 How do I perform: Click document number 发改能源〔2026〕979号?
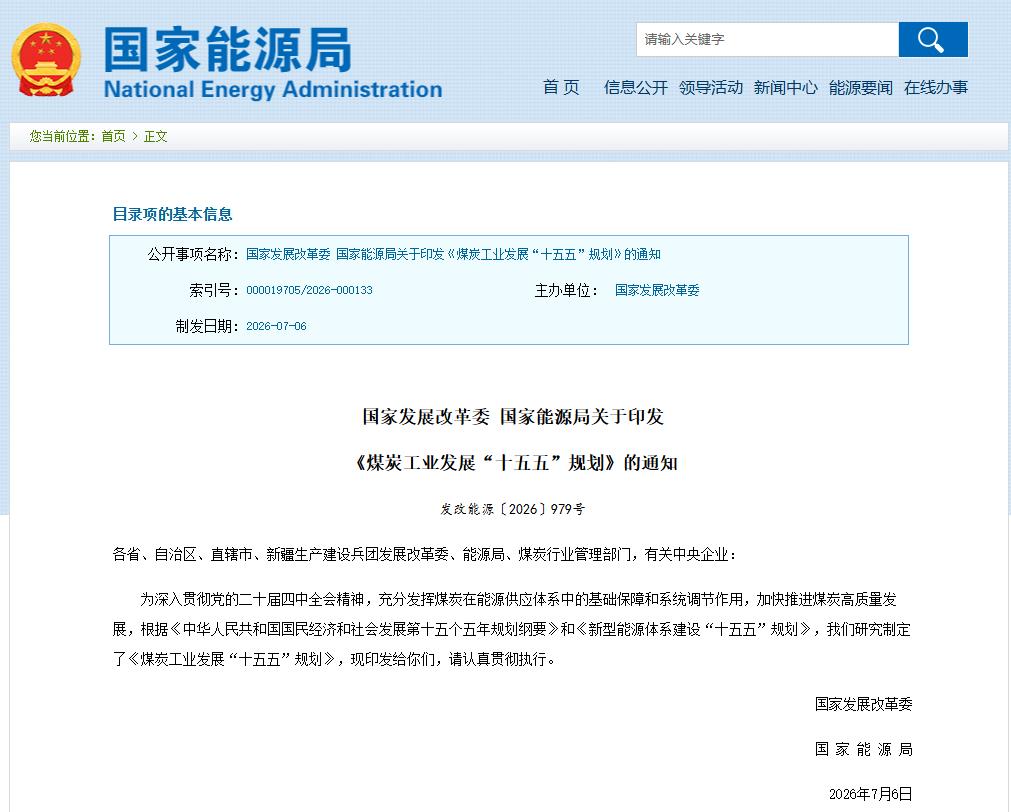(513, 509)
